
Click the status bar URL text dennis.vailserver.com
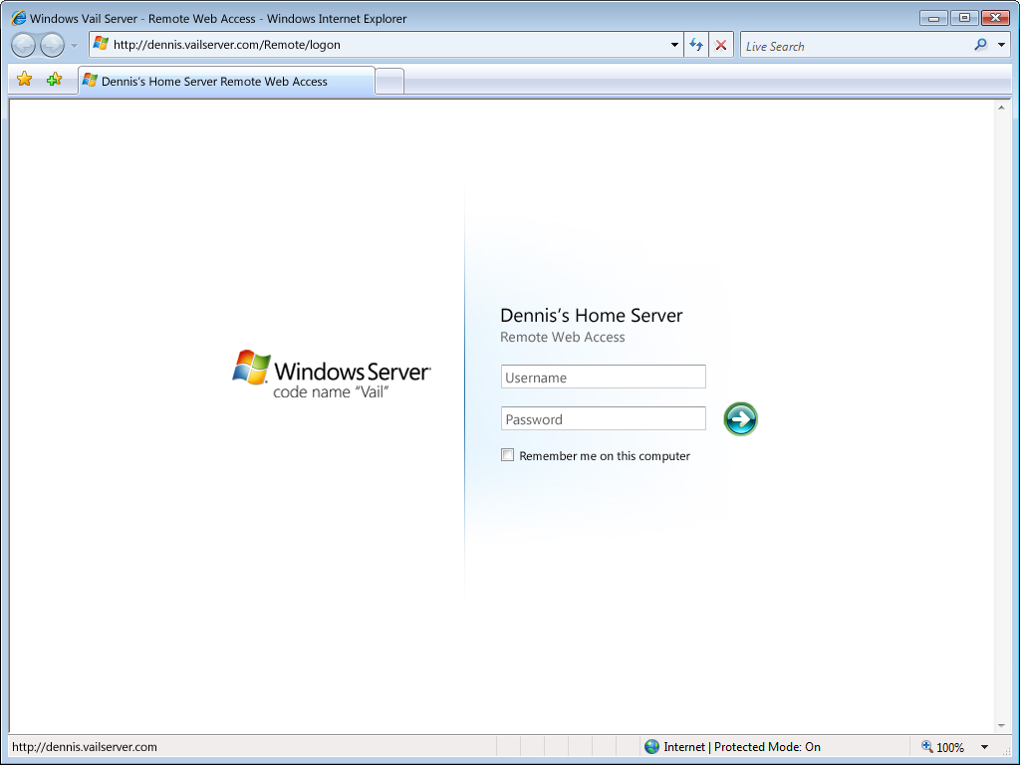pyautogui.click(x=85, y=747)
